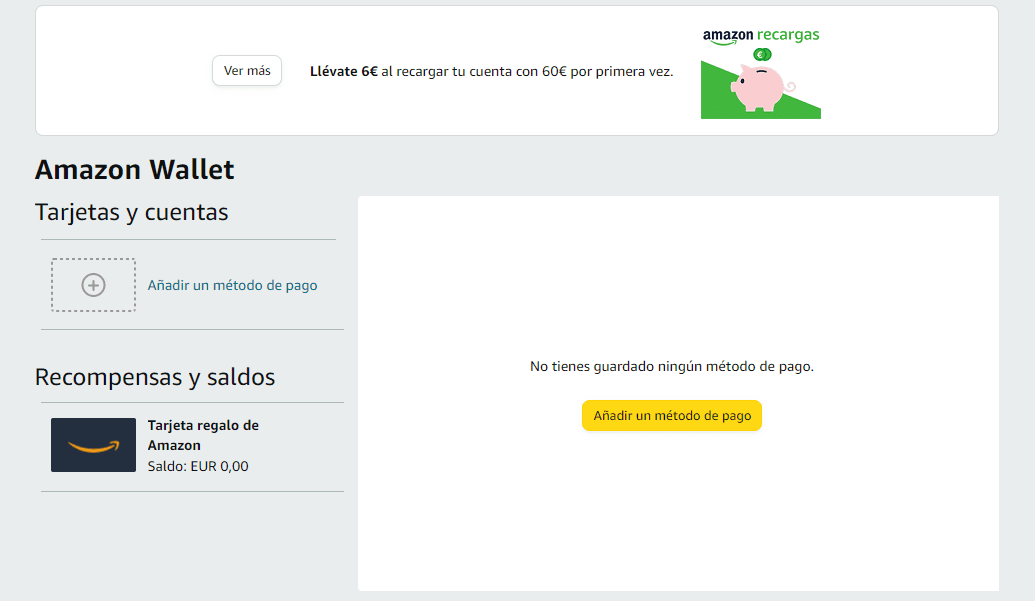Click the Saldo: EUR 0,00 balance text

click(x=198, y=466)
